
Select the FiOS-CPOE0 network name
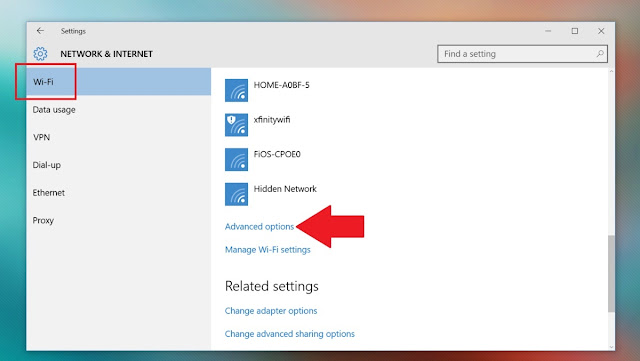tap(277, 154)
